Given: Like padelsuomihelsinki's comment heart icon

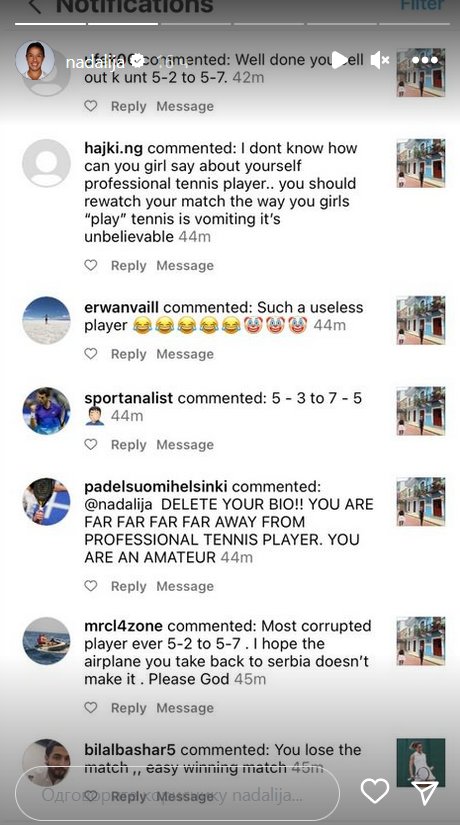Looking at the screenshot, I should (91, 586).
